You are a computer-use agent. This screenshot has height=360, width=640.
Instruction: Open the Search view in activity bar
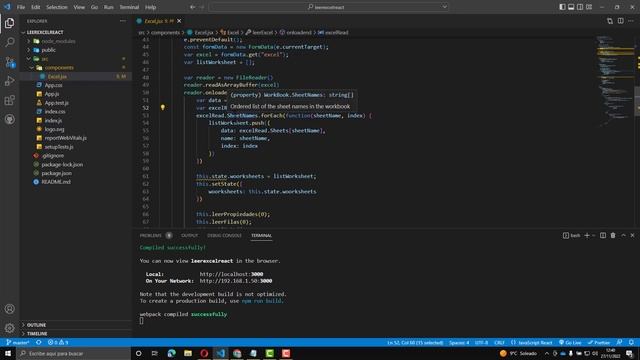pyautogui.click(x=9, y=42)
